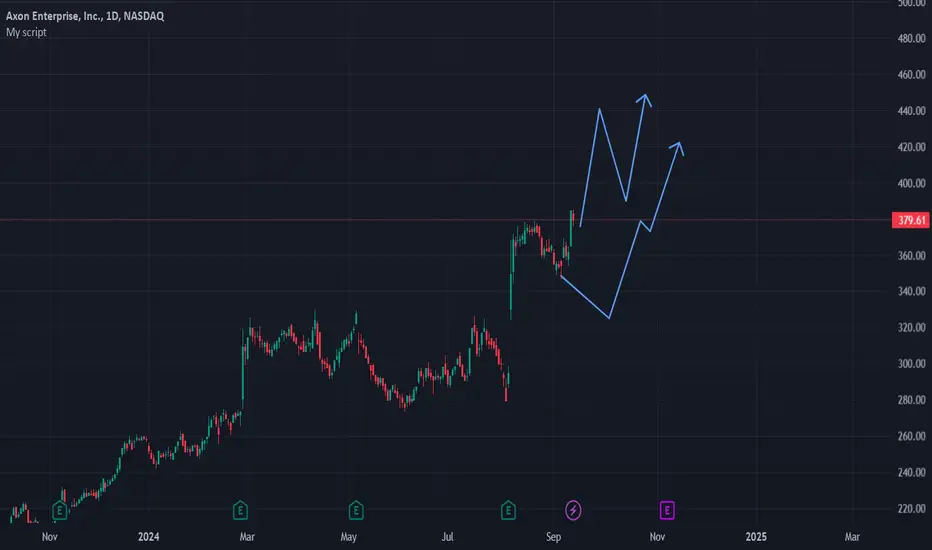932x550 pixels.
Task: Click the 280.00 price axis label
Action: pyautogui.click(x=911, y=401)
